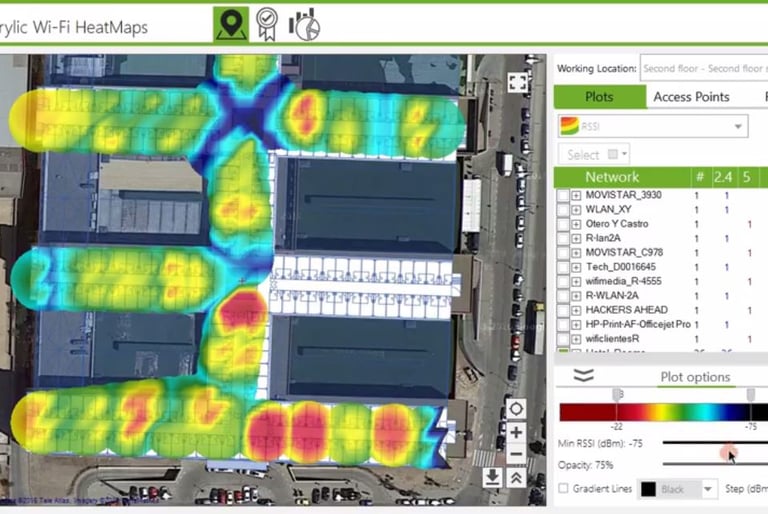Check the MOVISTAR_3930 network checkbox
Viewport: 768px width, 514px height.
[563, 196]
